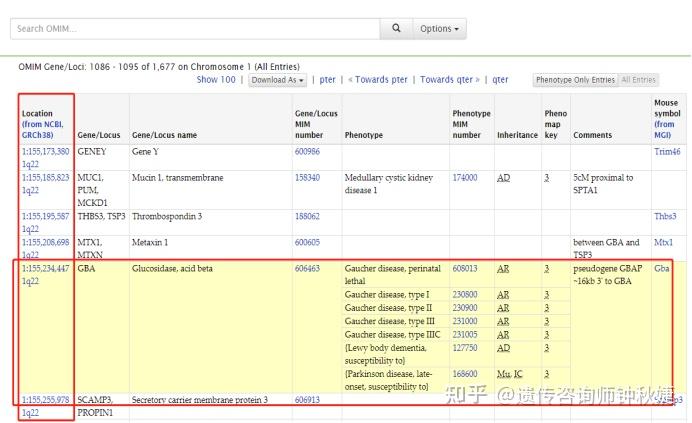Jump to pter link
This screenshot has height=423, width=692.
point(327,80)
